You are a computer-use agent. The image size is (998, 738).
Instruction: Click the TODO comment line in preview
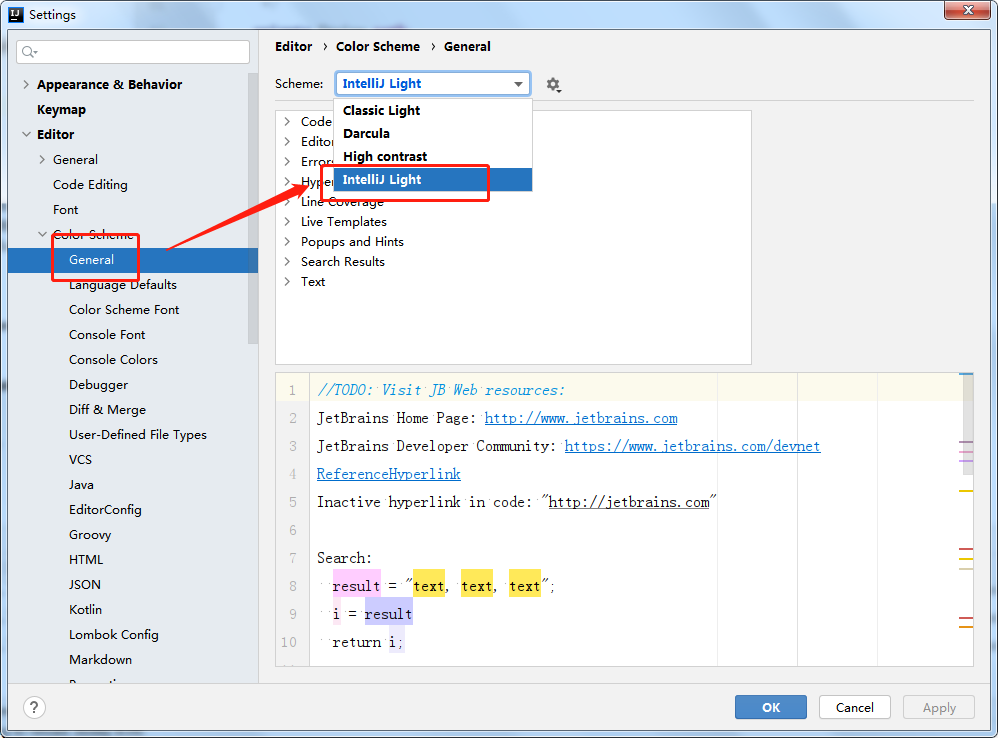tap(440, 390)
